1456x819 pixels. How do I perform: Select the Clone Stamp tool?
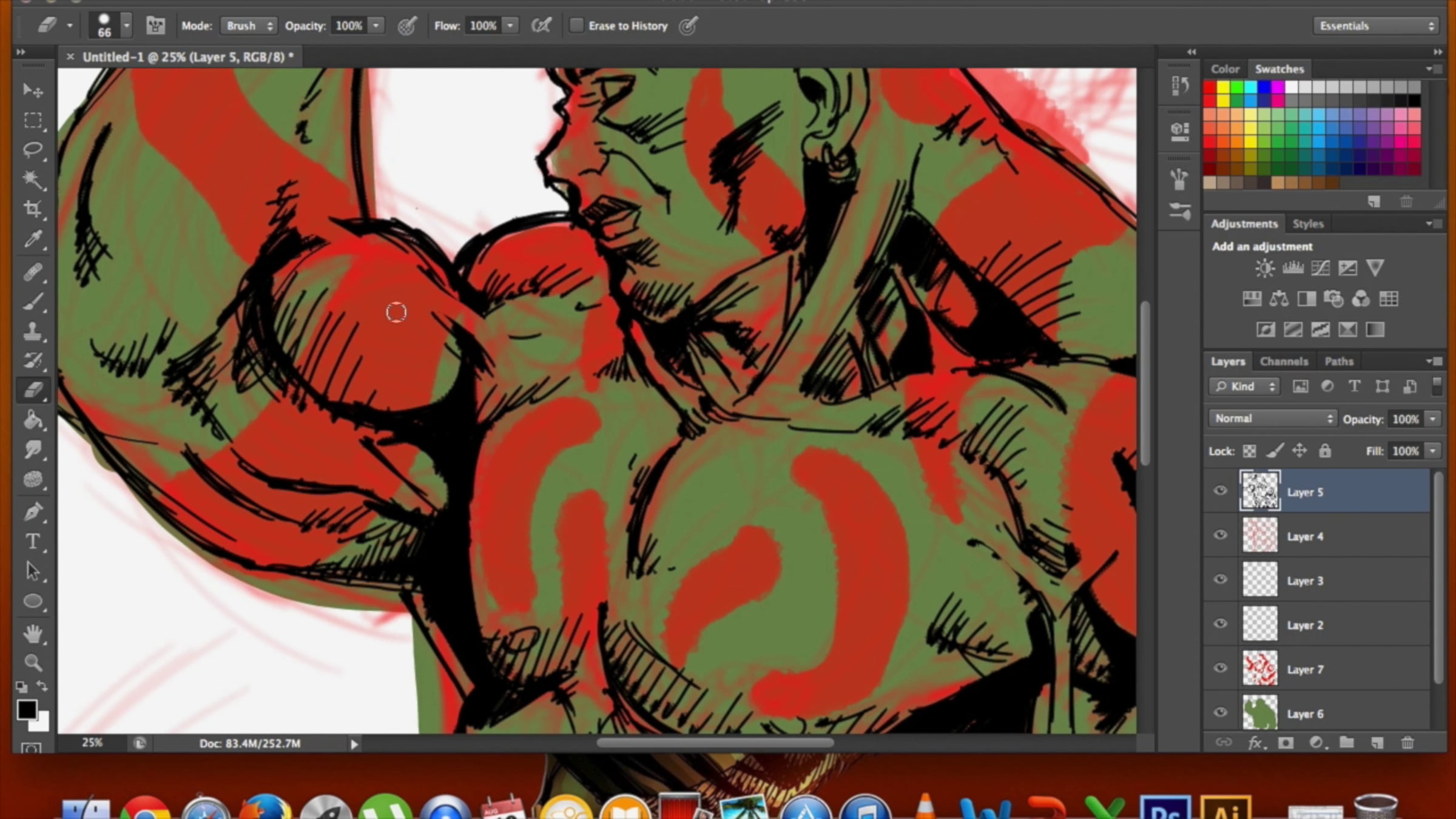[32, 331]
